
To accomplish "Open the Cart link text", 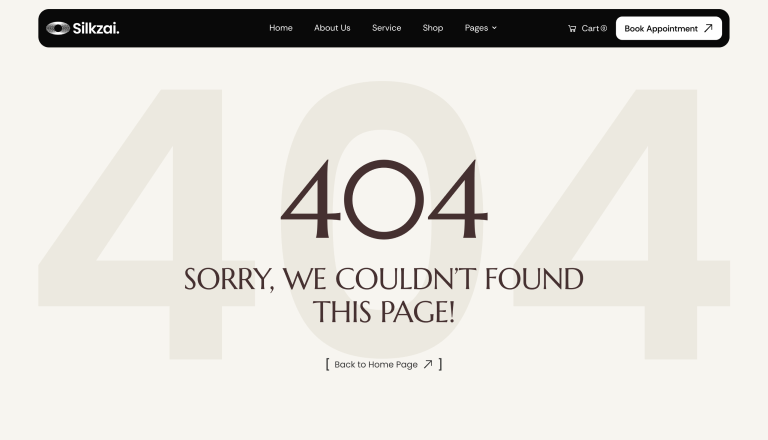I will click(590, 28).
